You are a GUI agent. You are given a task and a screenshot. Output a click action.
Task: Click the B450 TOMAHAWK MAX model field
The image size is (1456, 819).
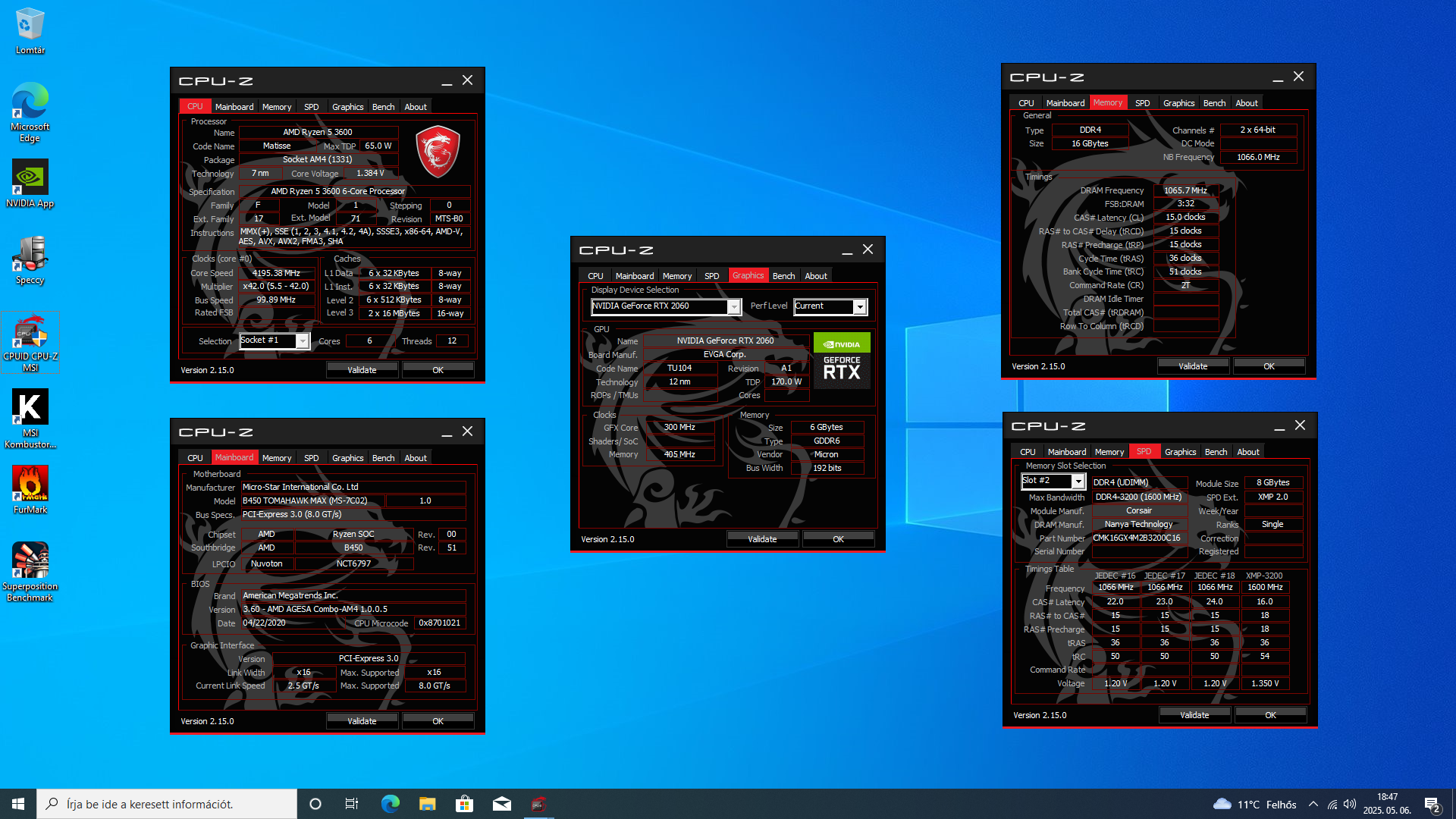pos(312,500)
